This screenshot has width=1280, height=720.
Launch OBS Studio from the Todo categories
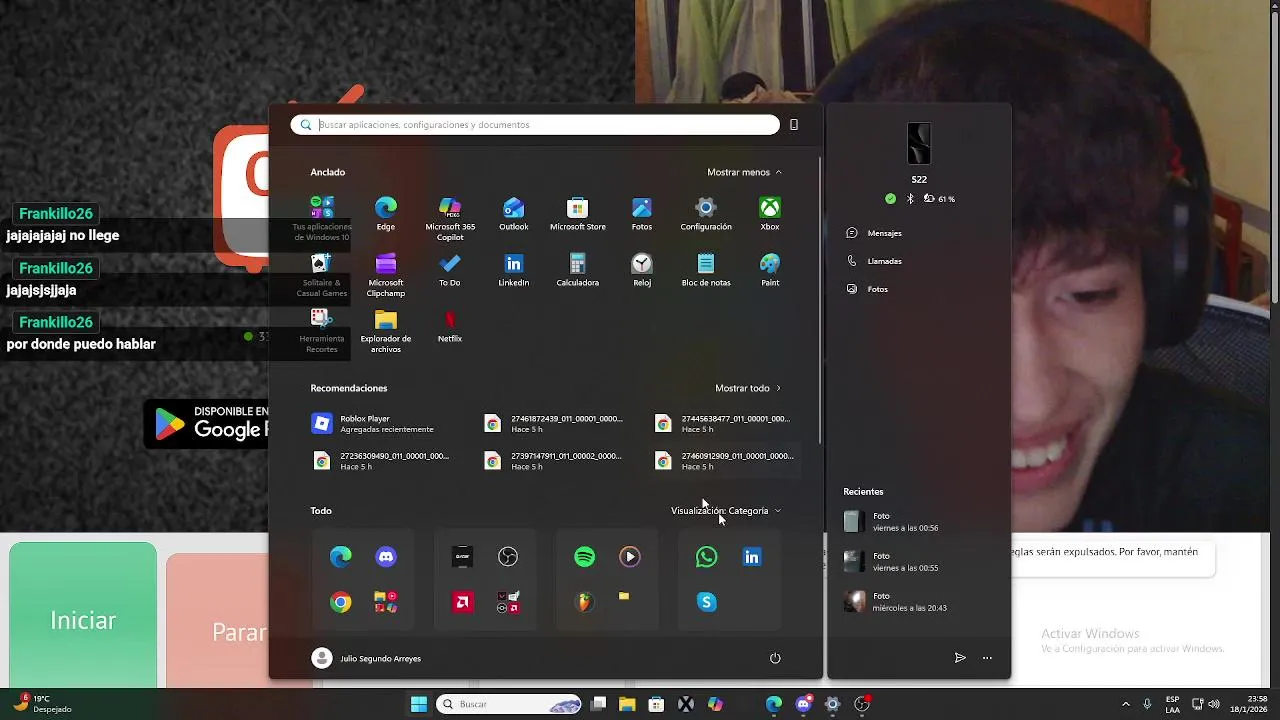(508, 557)
